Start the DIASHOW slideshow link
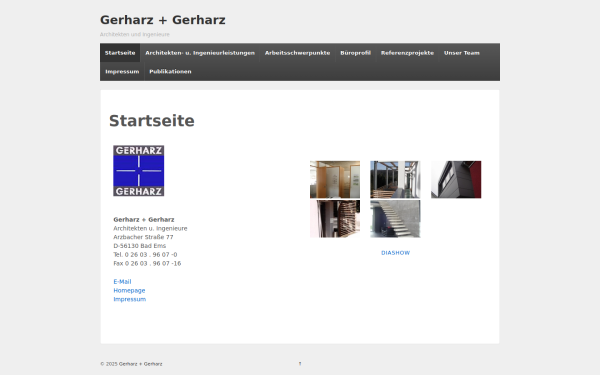The height and width of the screenshot is (375, 600). point(395,253)
